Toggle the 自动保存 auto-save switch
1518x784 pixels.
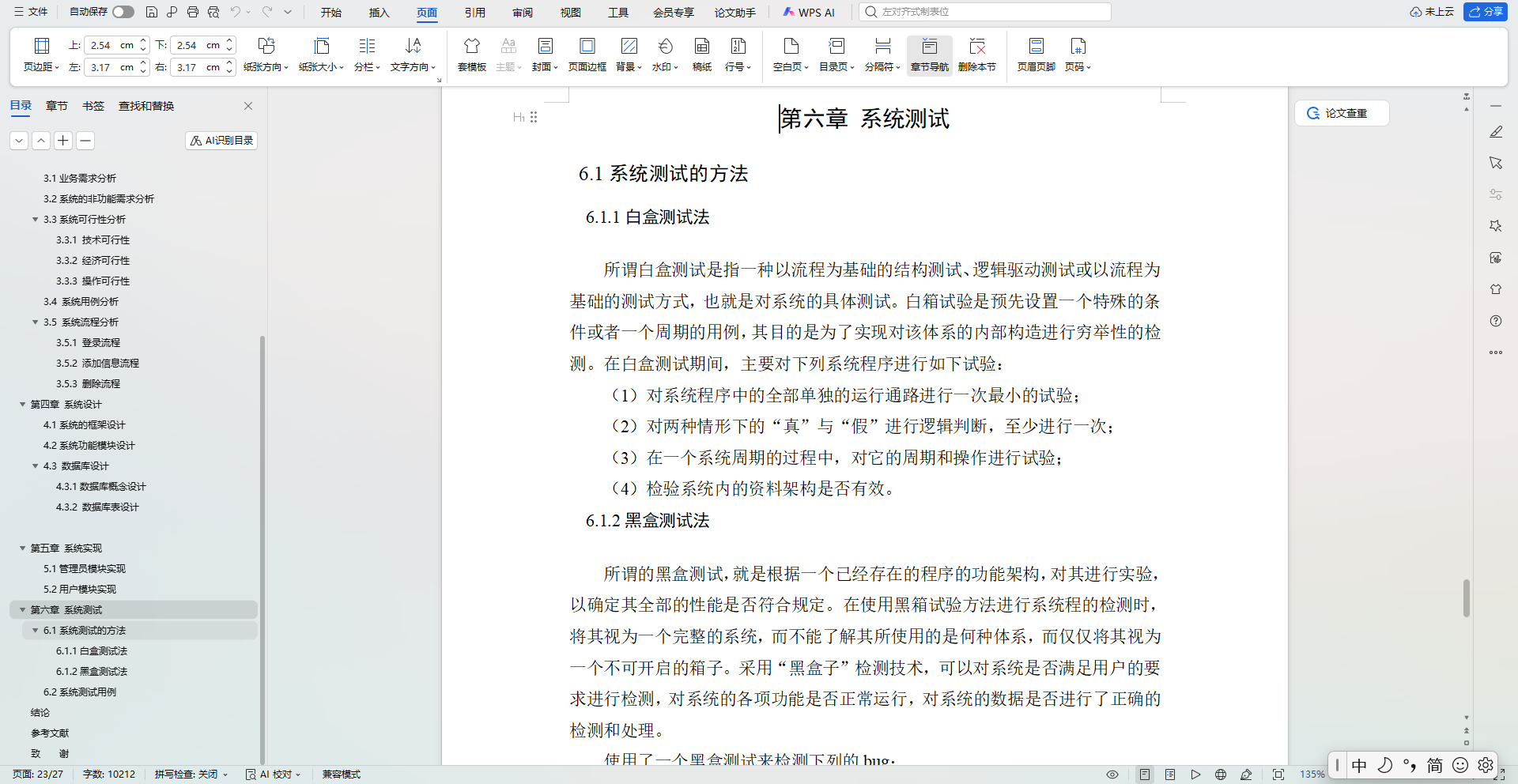(123, 12)
